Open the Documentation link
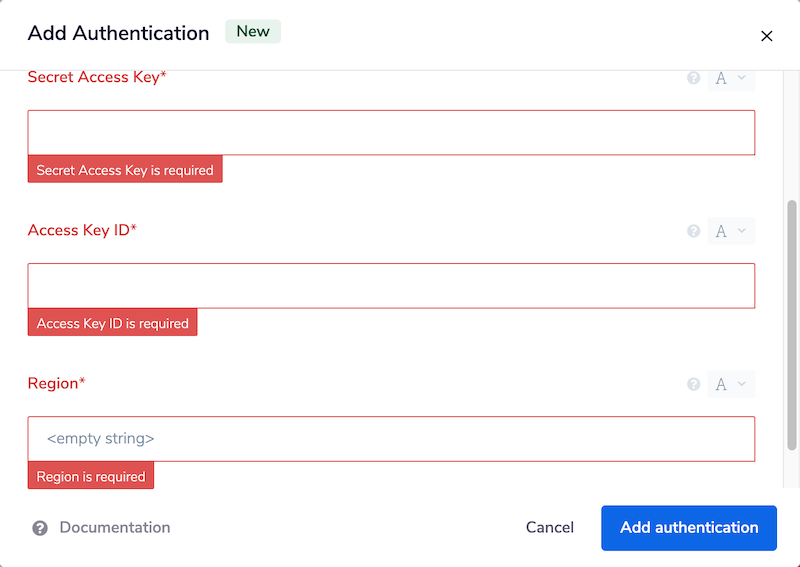 (114, 528)
